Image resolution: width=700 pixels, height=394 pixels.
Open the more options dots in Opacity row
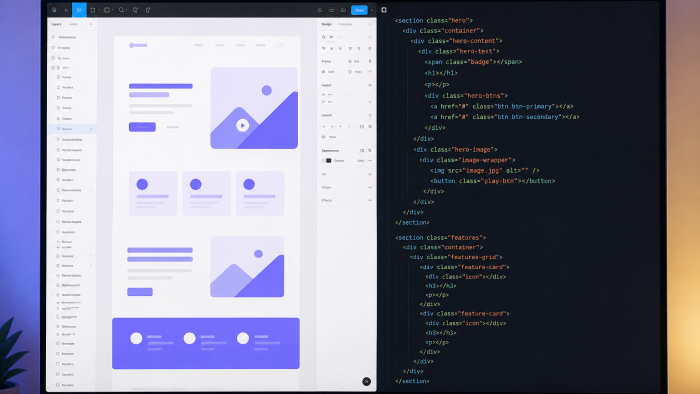pyautogui.click(x=370, y=161)
